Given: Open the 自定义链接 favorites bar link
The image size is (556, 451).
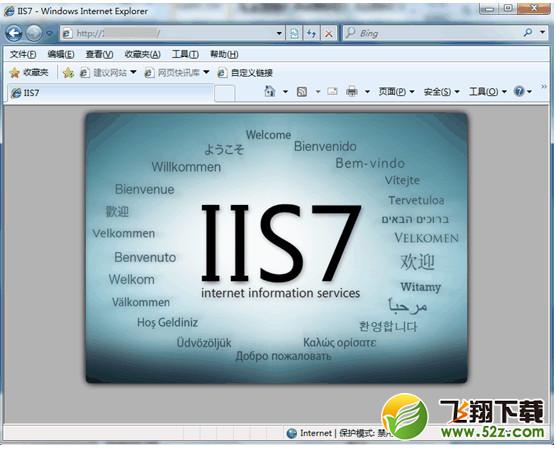Looking at the screenshot, I should [x=245, y=73].
